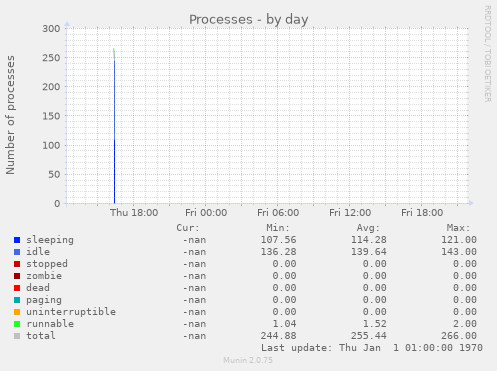
Task: Click sleeping minimum value 107.56
Action: [278, 240]
